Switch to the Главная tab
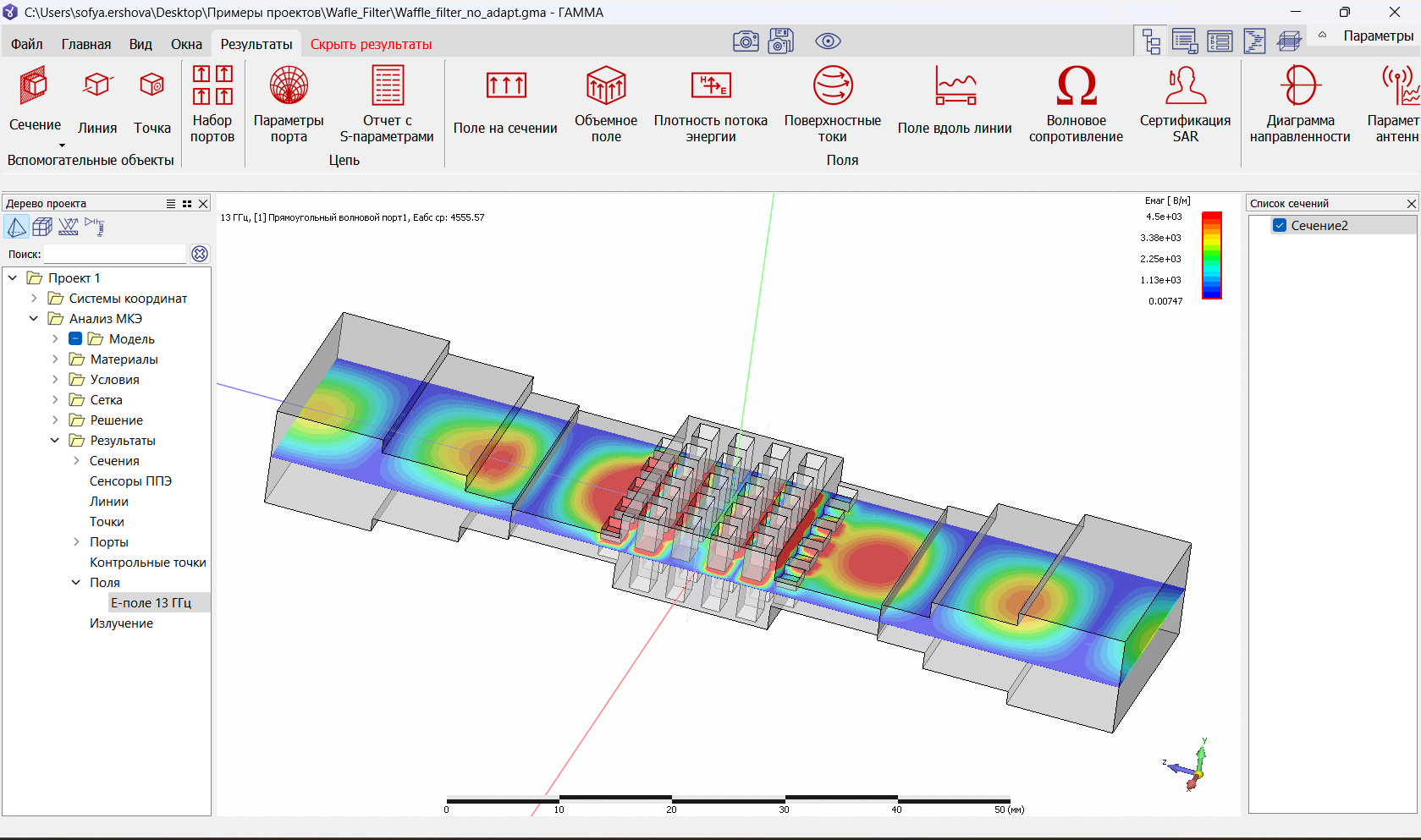 [86, 45]
